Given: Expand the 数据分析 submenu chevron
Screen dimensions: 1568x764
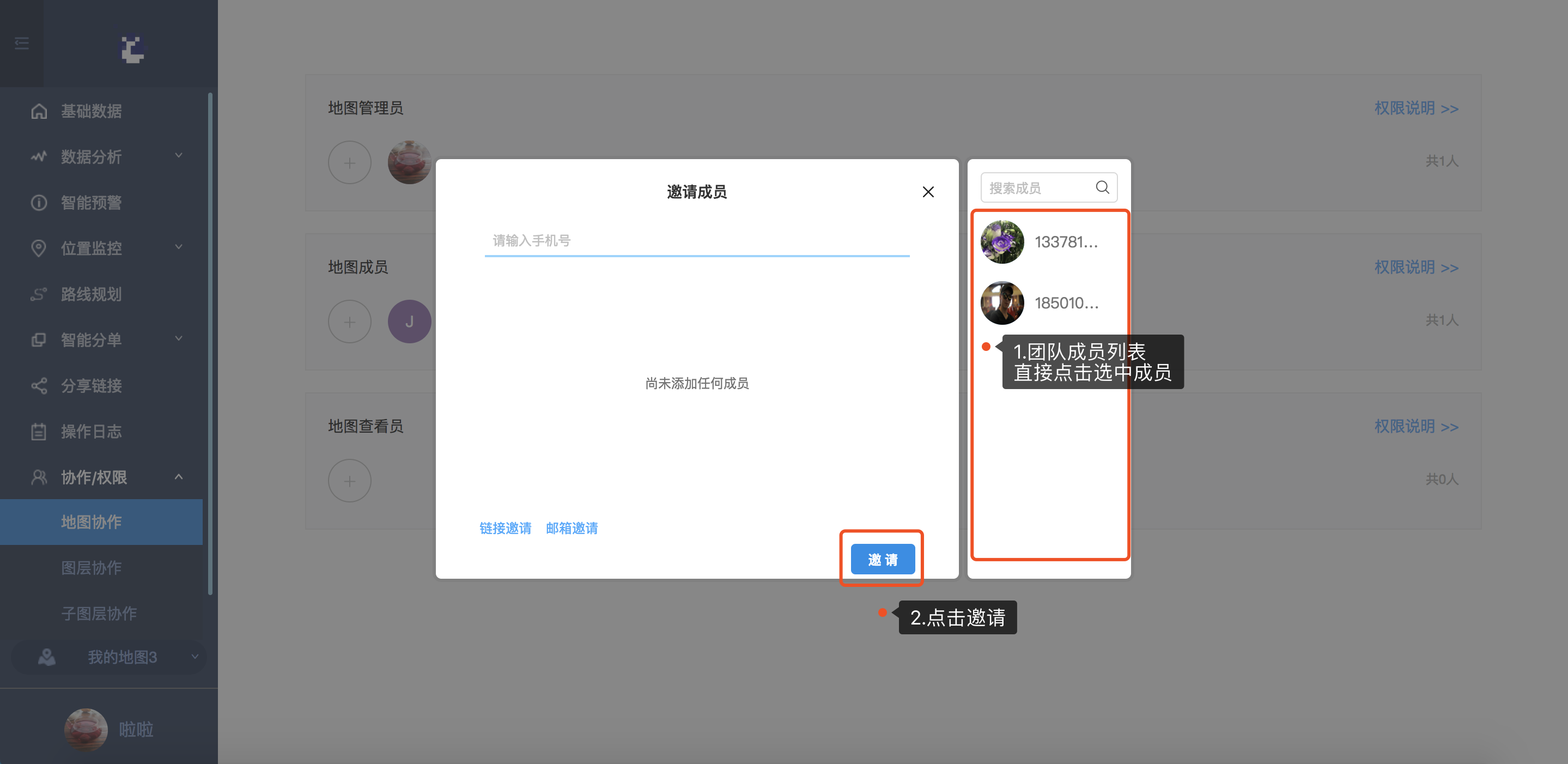Looking at the screenshot, I should pyautogui.click(x=178, y=156).
